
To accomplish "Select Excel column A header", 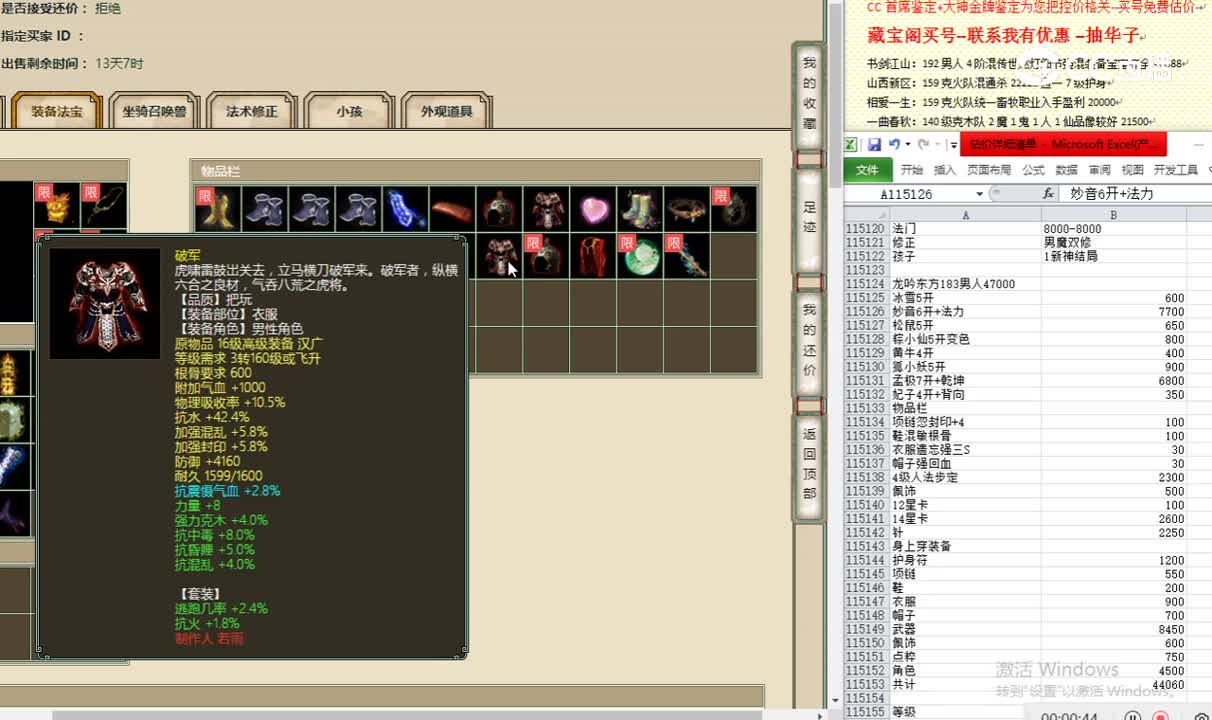I will [965, 215].
